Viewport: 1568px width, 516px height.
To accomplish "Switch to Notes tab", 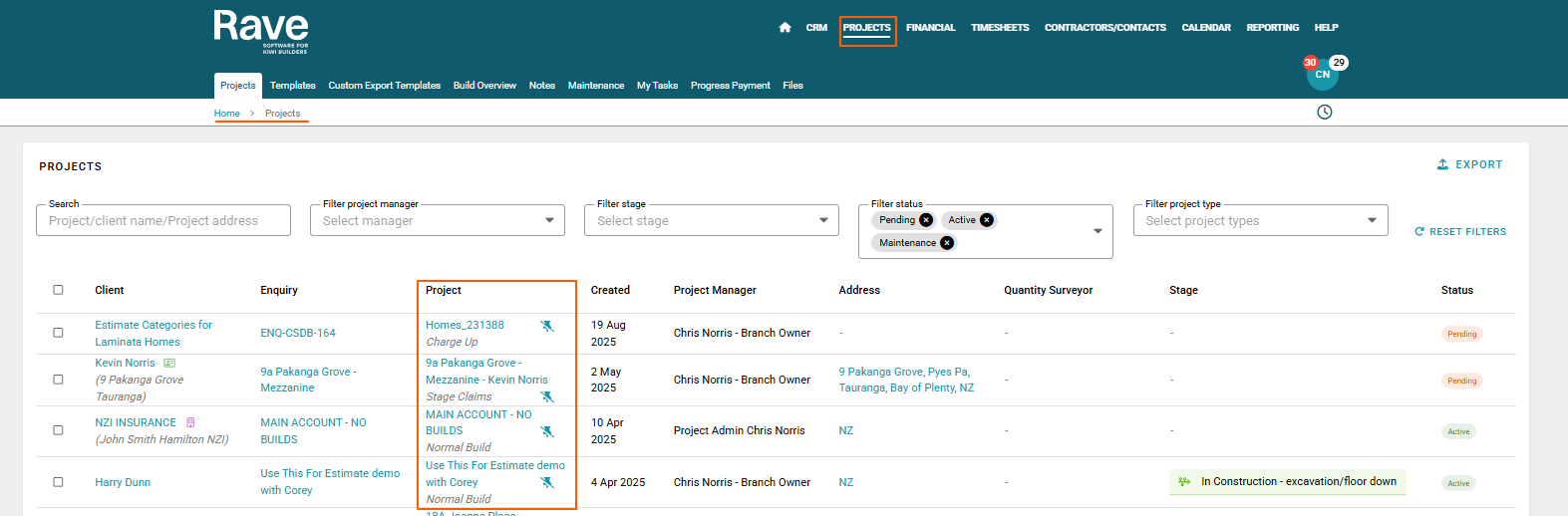I will coord(542,86).
